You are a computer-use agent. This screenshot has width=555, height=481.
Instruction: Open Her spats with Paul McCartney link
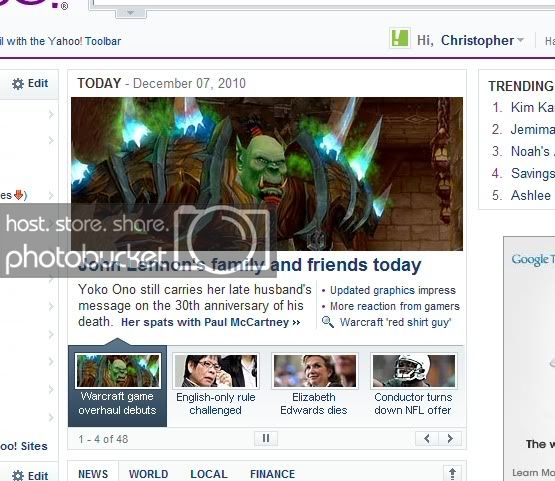[211, 322]
